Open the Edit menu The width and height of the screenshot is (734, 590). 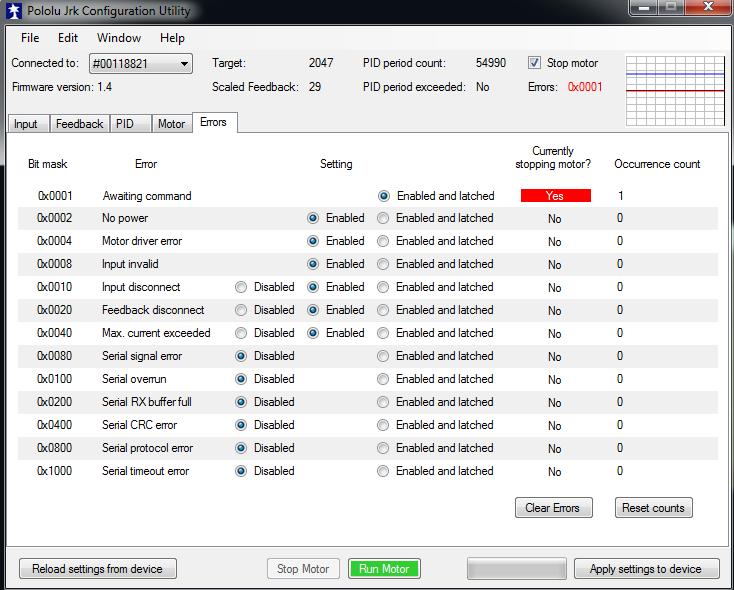point(68,38)
